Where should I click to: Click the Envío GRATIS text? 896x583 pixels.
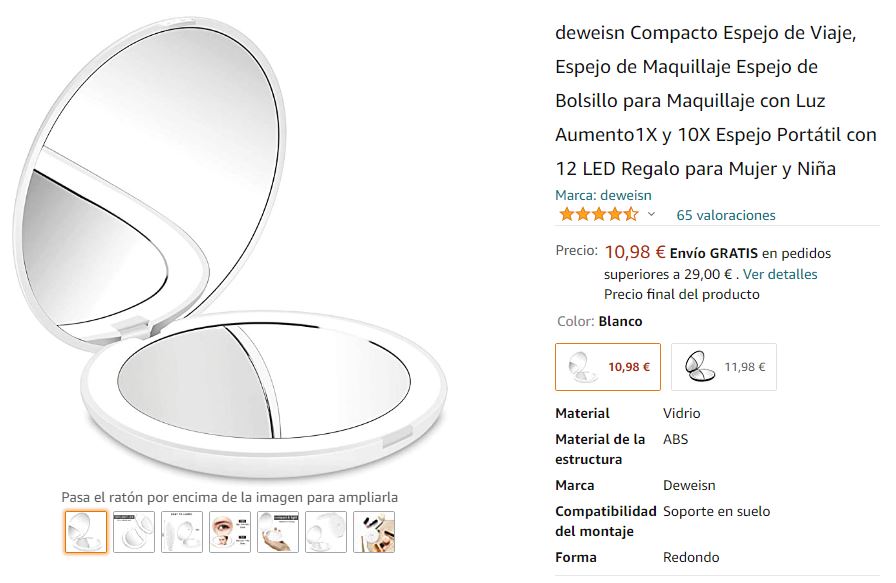[714, 253]
